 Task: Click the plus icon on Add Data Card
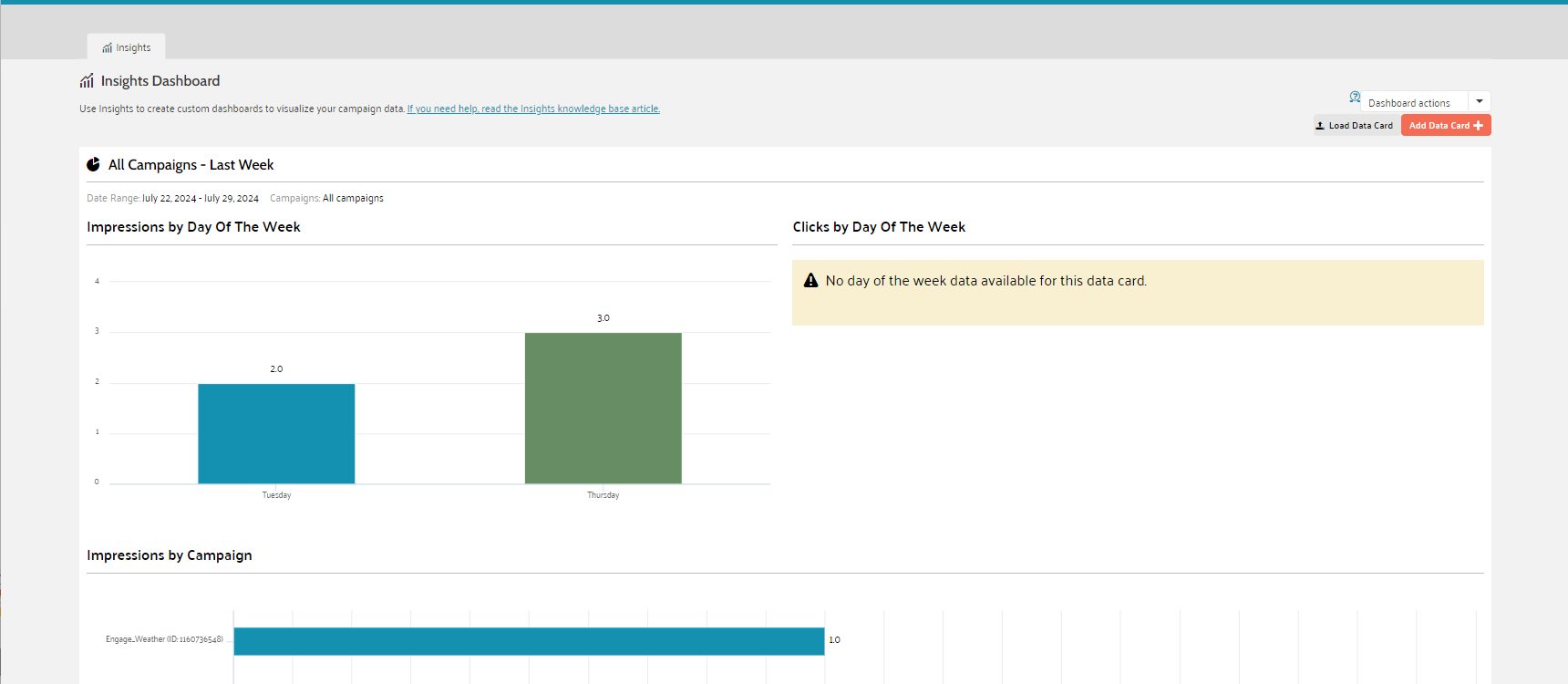coord(1478,126)
